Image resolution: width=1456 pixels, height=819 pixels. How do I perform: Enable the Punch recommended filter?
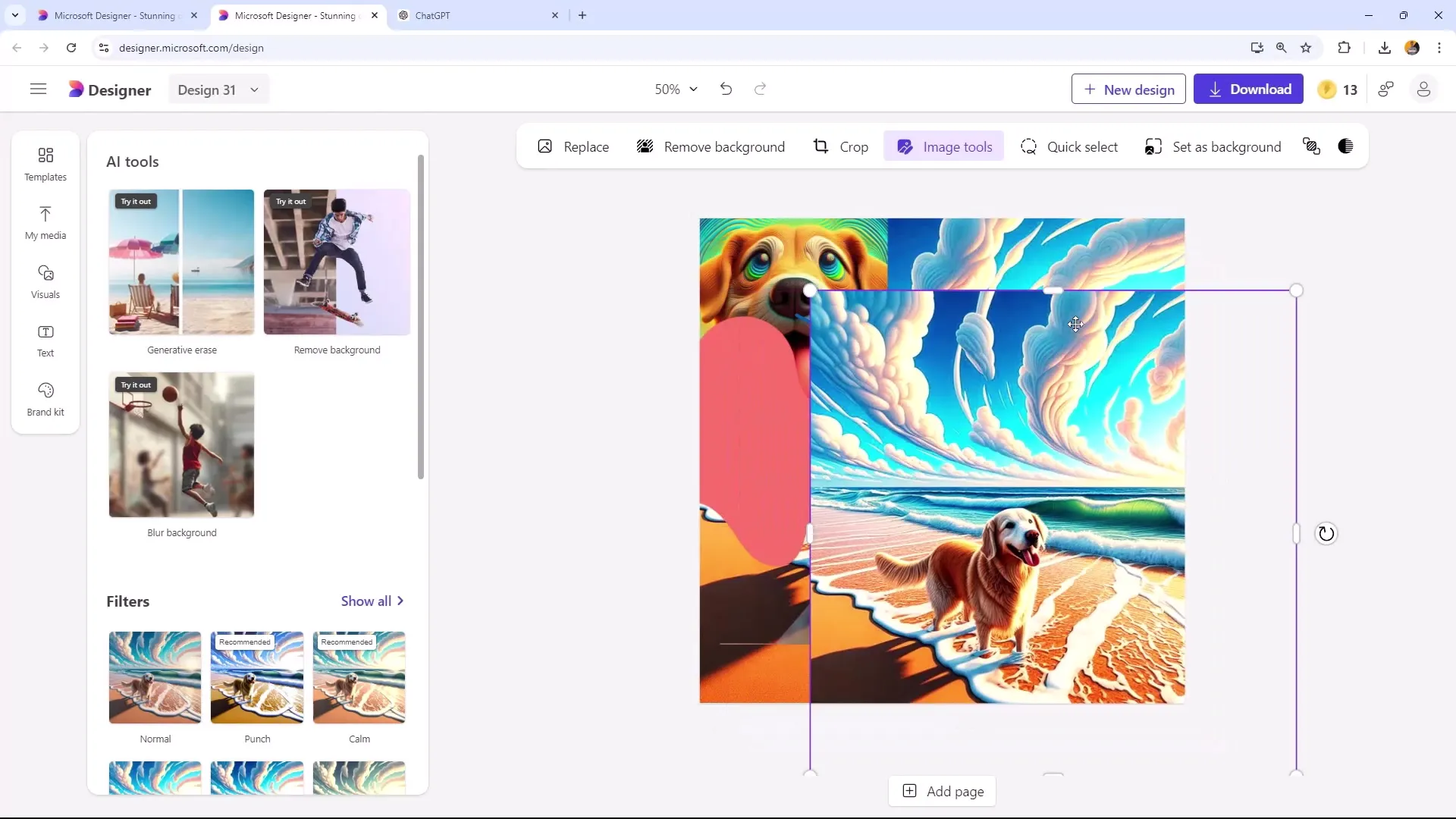click(258, 677)
